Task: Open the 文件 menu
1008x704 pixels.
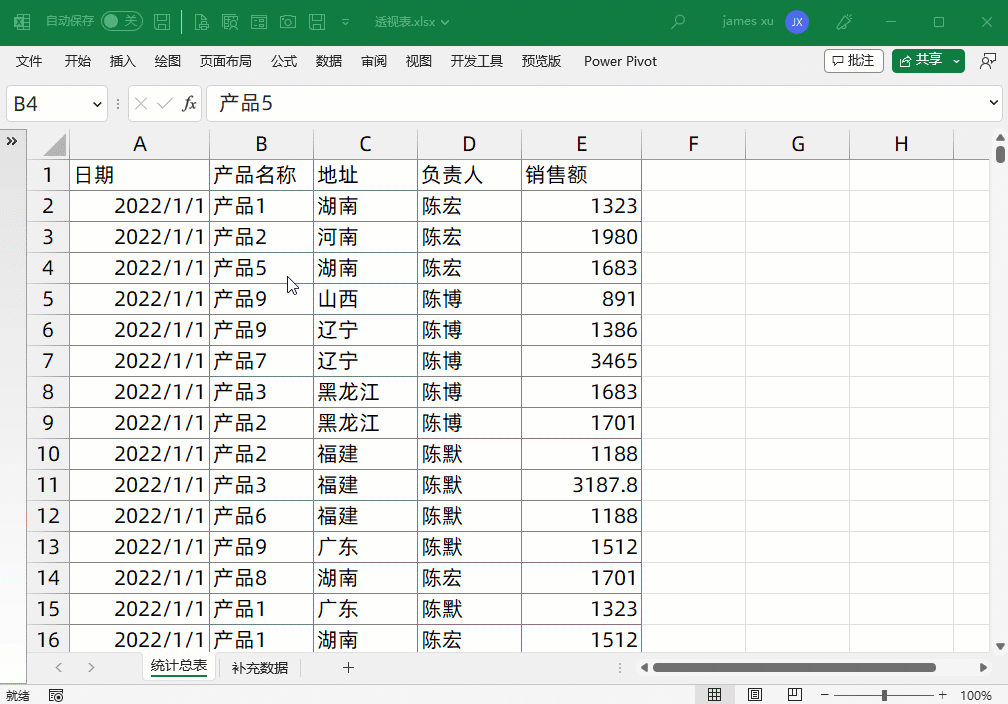Action: [29, 61]
